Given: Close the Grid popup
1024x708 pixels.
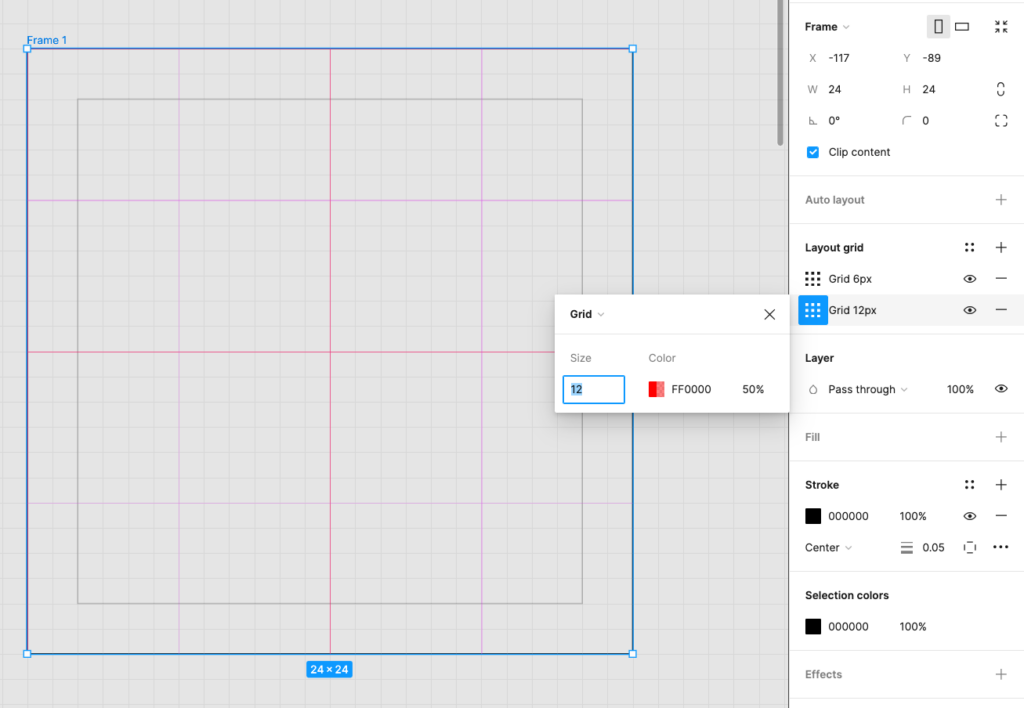Looking at the screenshot, I should point(769,314).
